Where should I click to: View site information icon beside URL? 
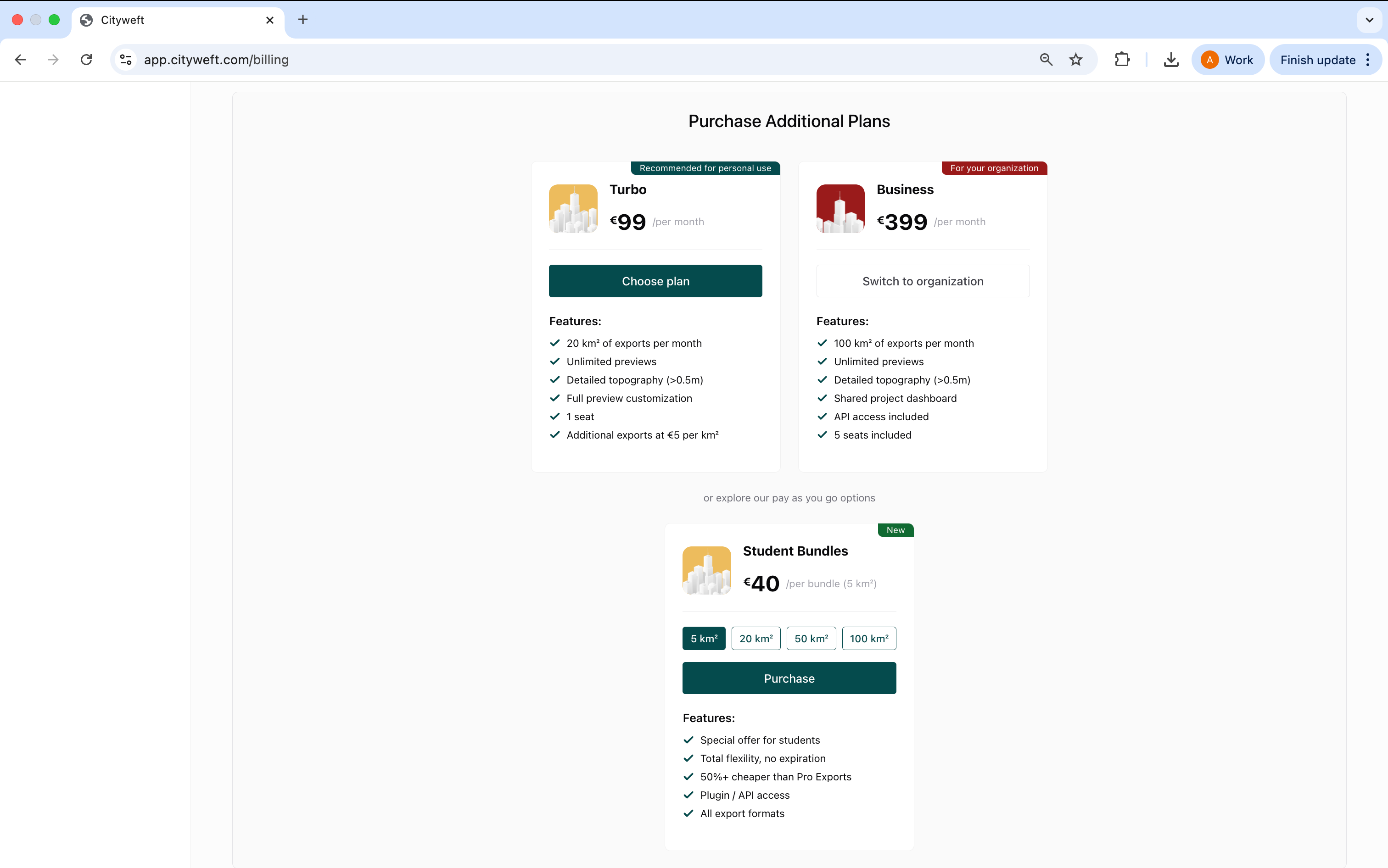click(x=126, y=60)
